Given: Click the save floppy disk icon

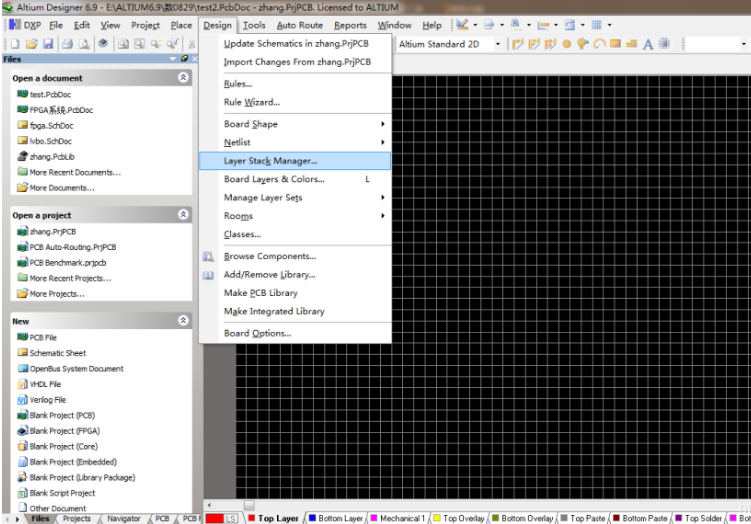Looking at the screenshot, I should [48, 44].
